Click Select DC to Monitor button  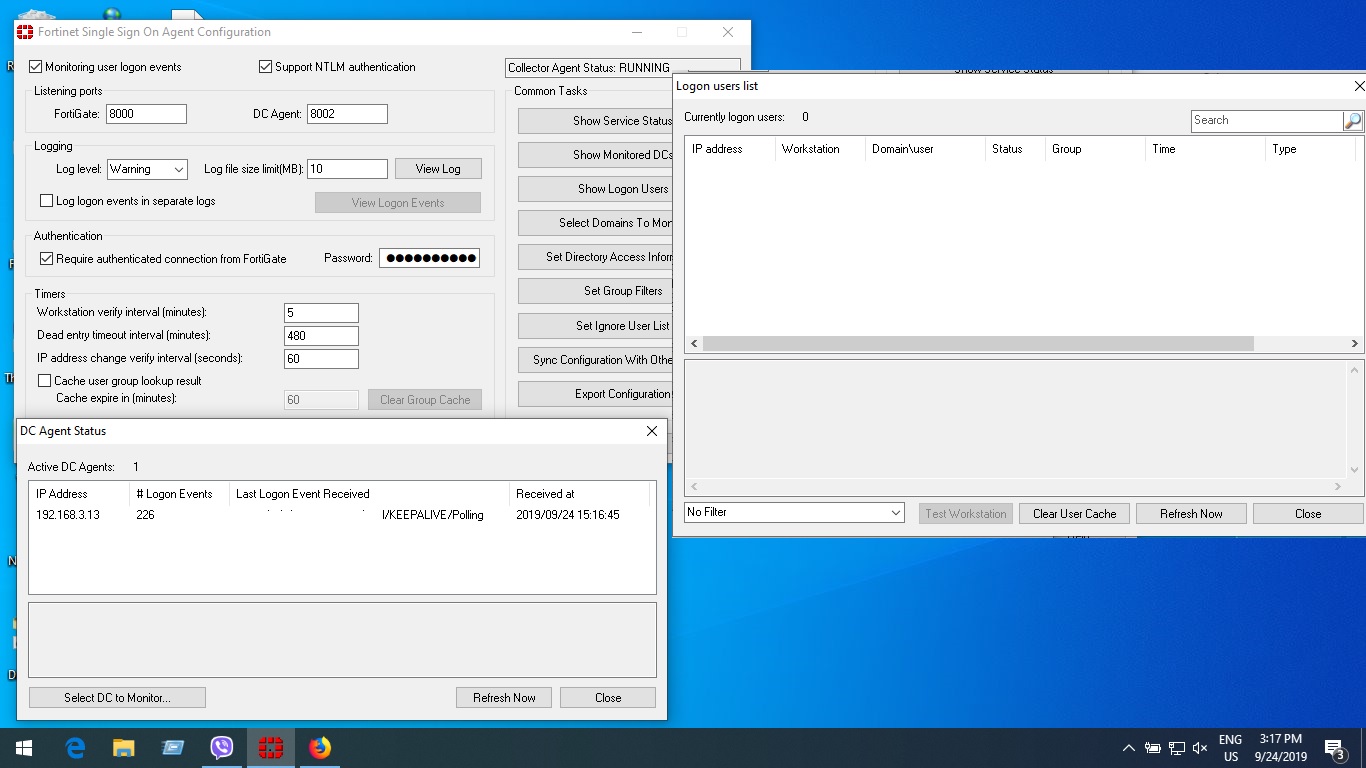point(117,698)
